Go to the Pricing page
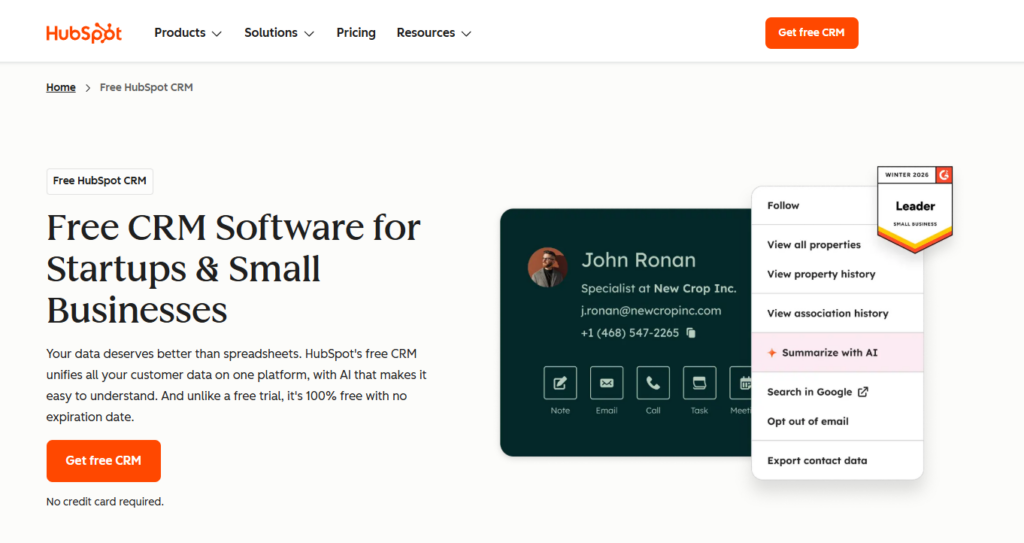The width and height of the screenshot is (1024, 543). click(x=356, y=33)
